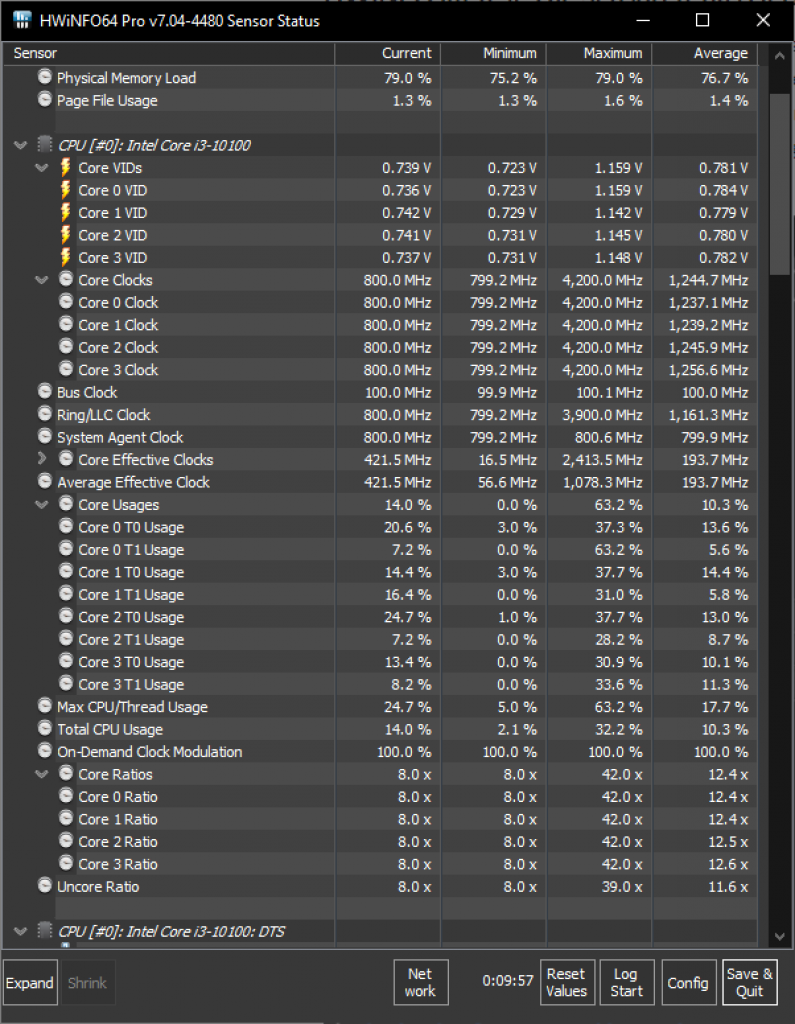This screenshot has width=795, height=1024.
Task: Collapse the CPU [#0] DTS section
Action: click(20, 931)
